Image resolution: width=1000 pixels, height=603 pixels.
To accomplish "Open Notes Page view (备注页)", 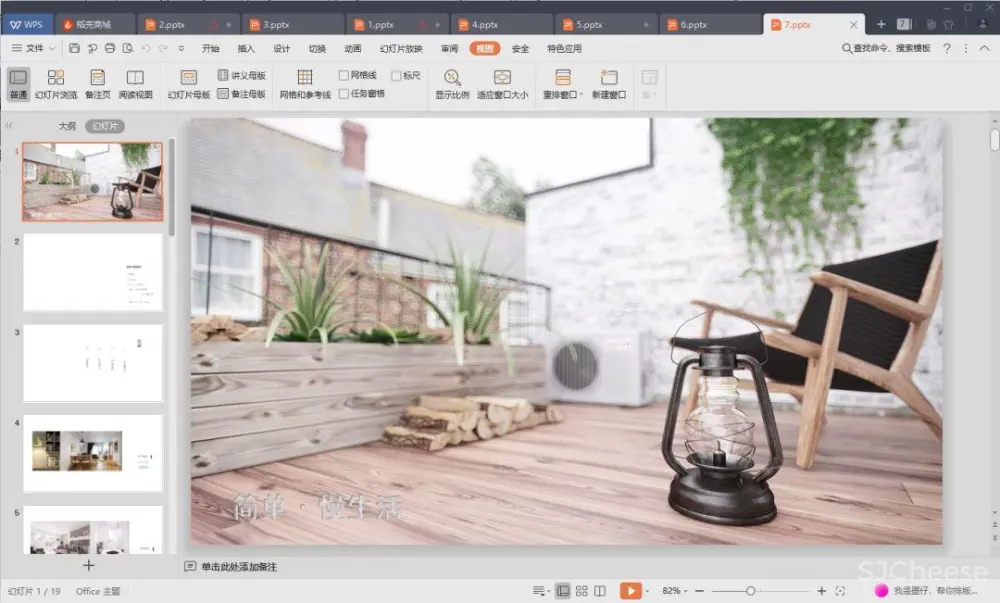I will 97,84.
